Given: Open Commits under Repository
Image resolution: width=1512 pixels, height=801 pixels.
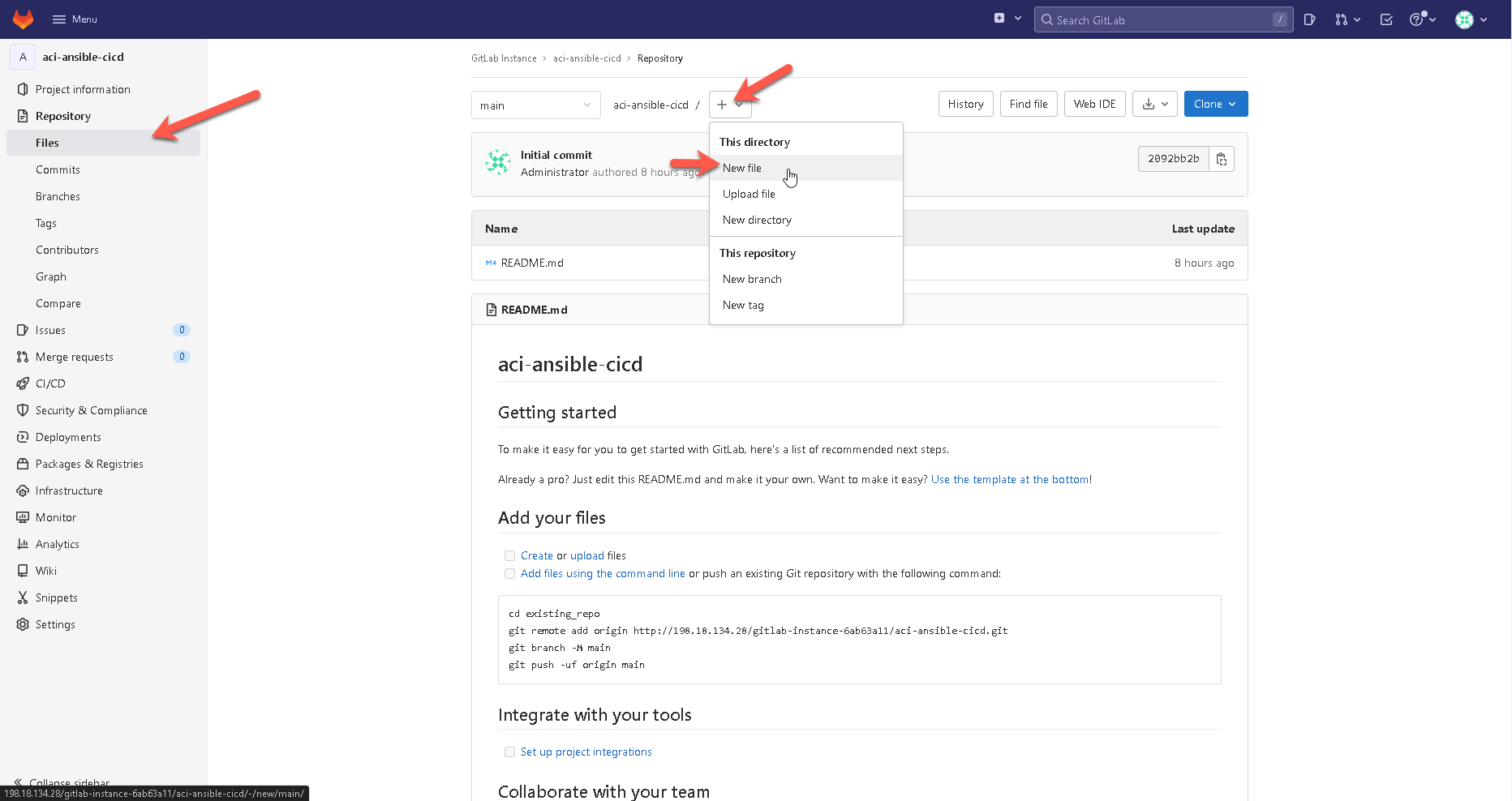Looking at the screenshot, I should 103,169.
